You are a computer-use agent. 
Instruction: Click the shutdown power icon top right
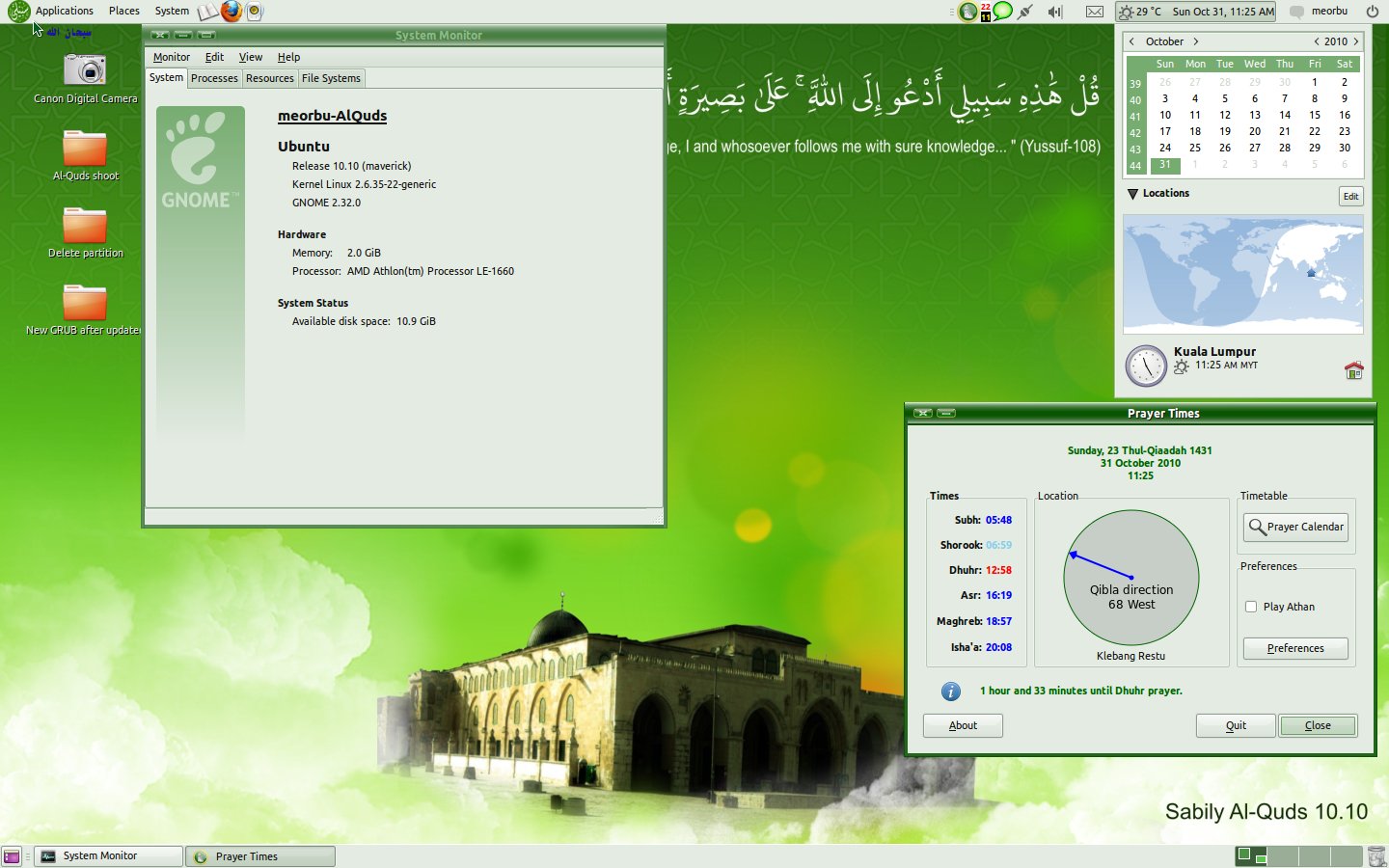(x=1371, y=12)
